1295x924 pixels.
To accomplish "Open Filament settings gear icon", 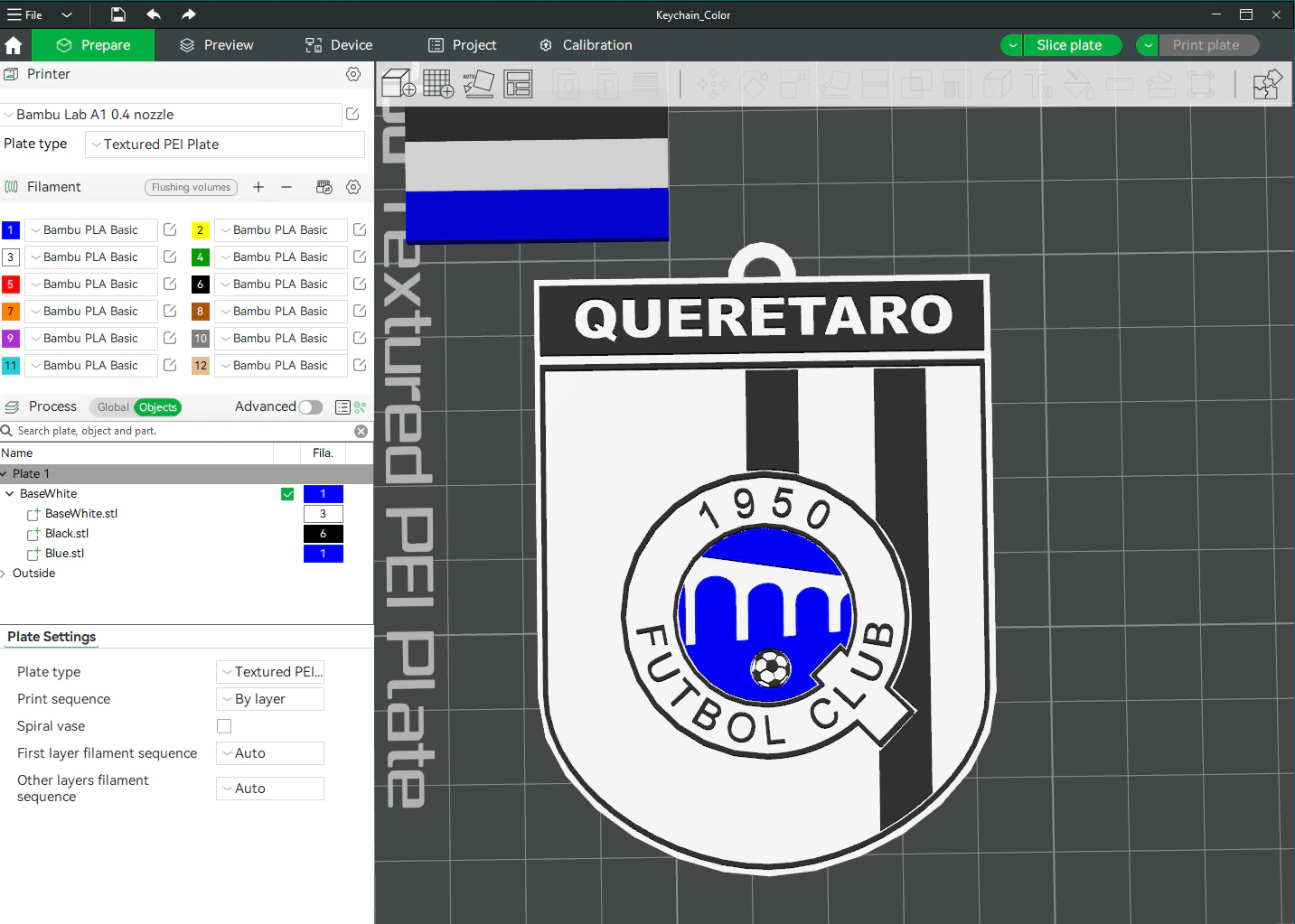I will (353, 187).
